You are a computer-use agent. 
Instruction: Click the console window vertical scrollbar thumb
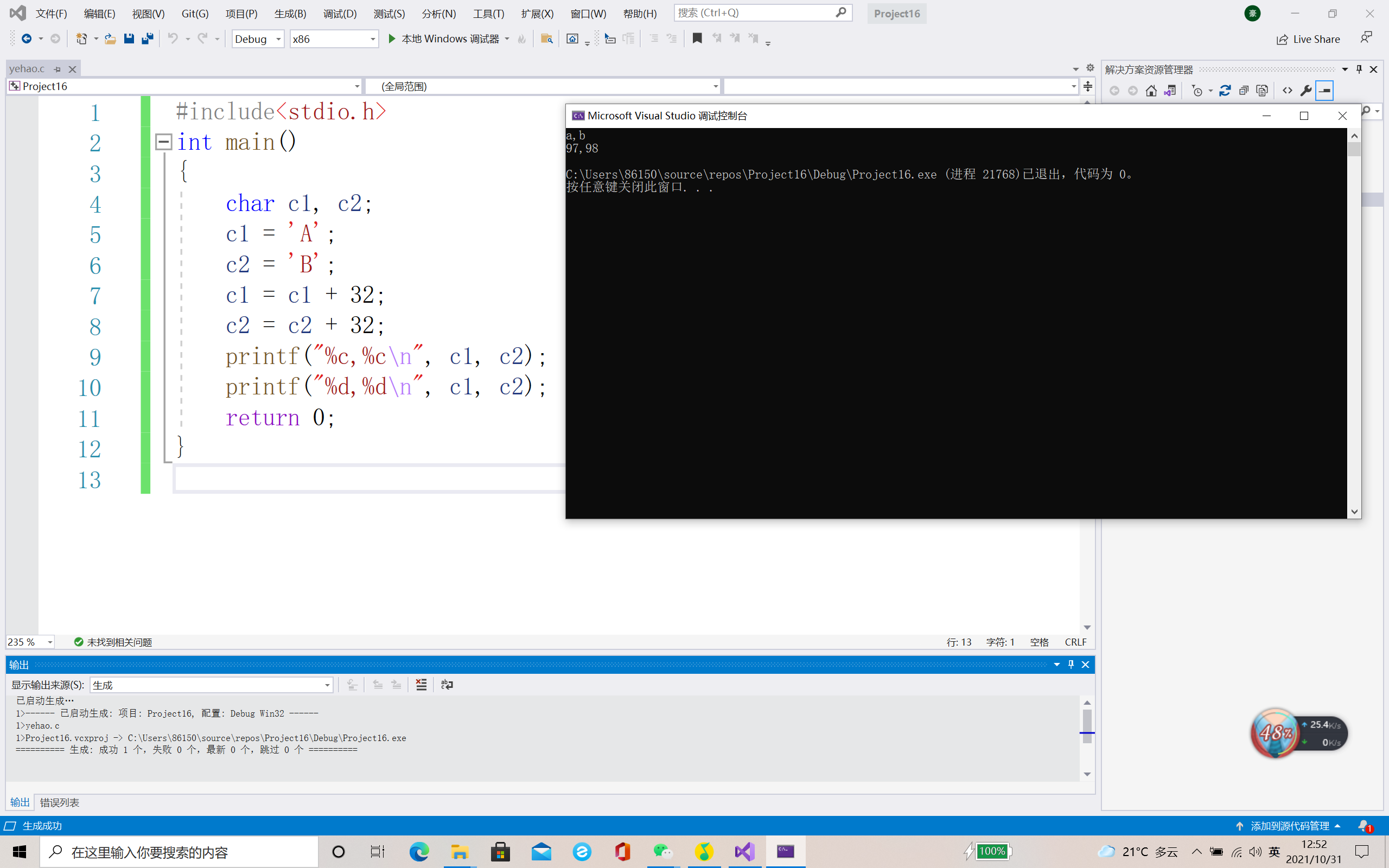(x=1354, y=150)
